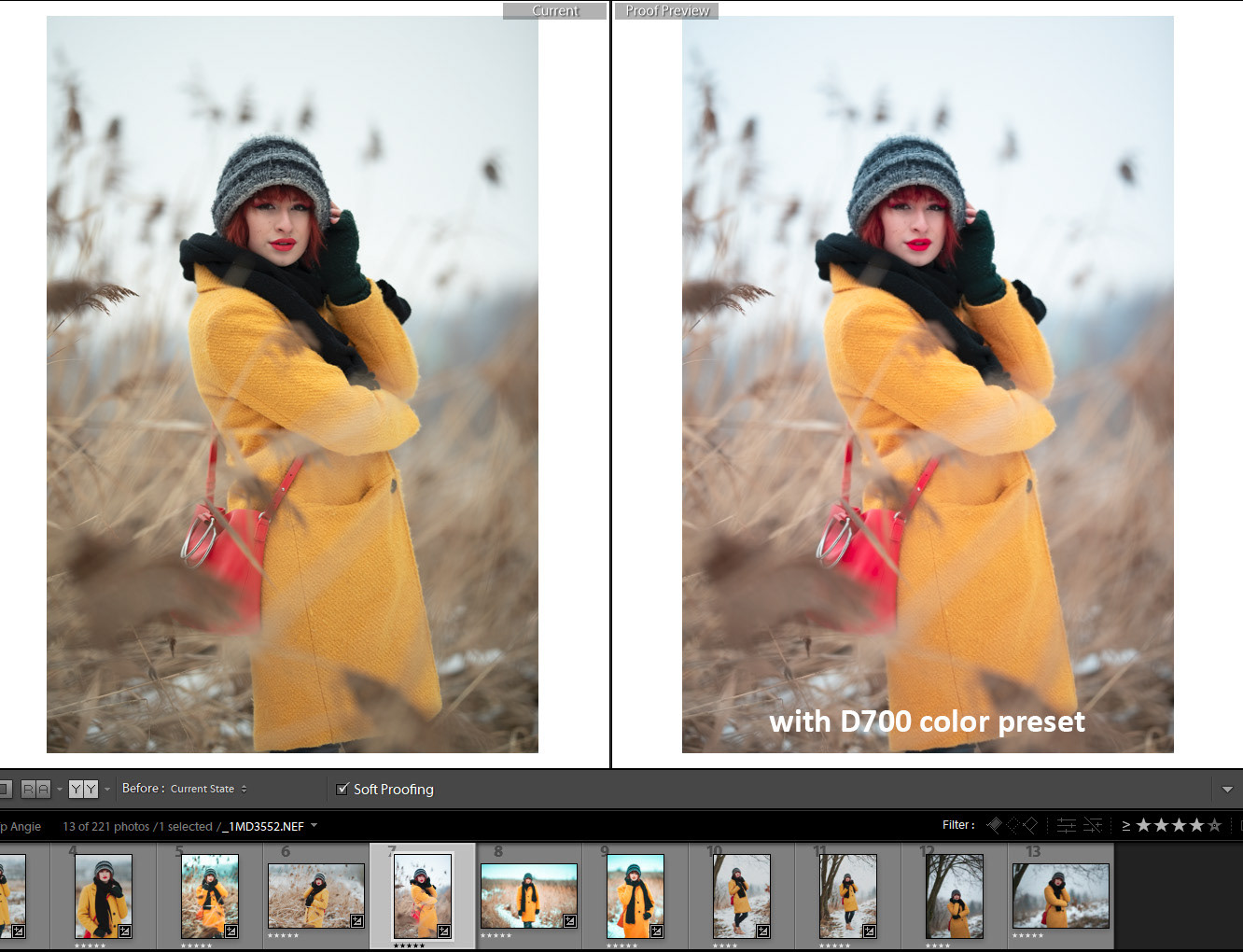Click the Current view label
The width and height of the screenshot is (1243, 952).
[555, 10]
